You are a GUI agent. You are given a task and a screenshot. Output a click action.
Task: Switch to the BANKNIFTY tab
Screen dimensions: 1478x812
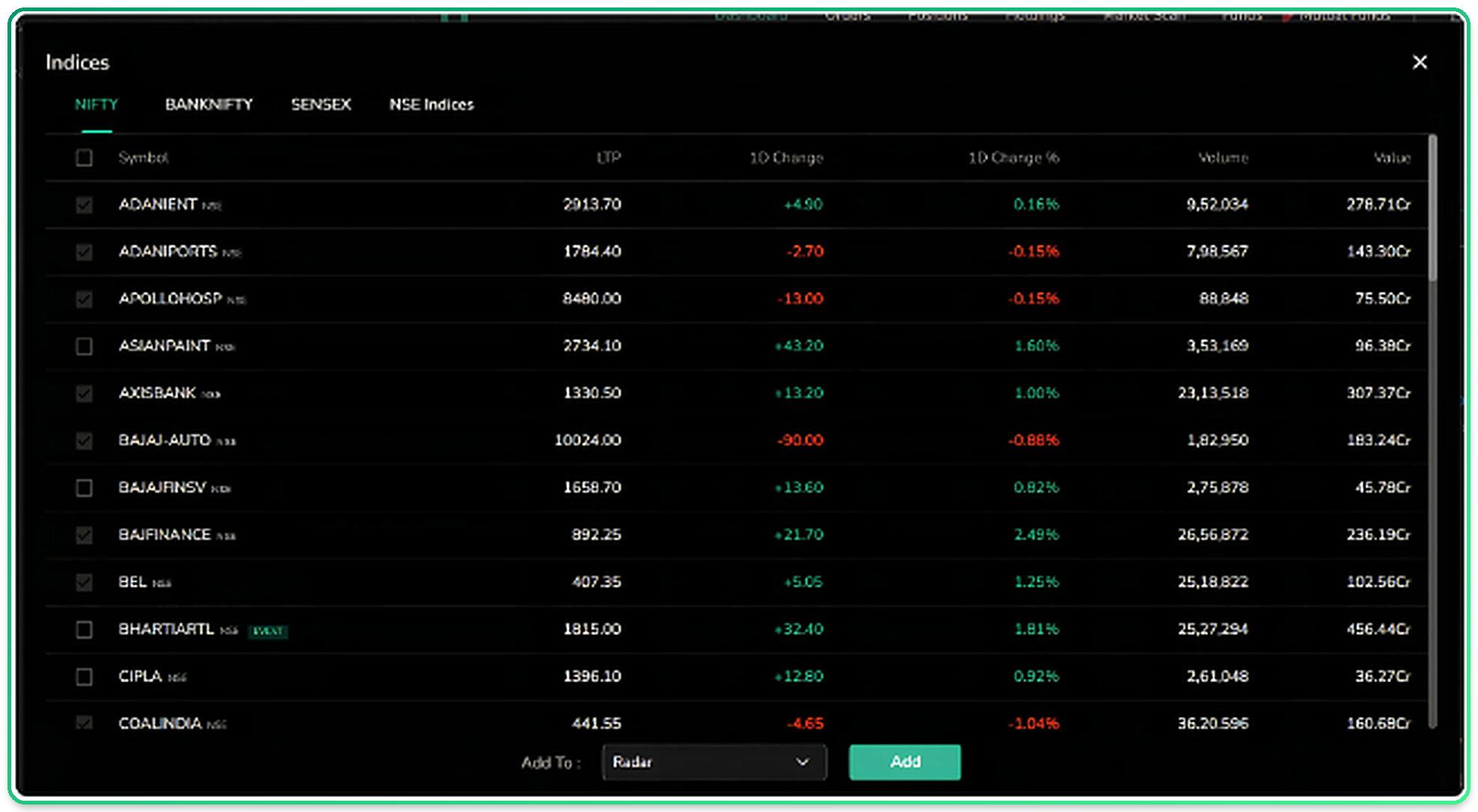pyautogui.click(x=208, y=104)
